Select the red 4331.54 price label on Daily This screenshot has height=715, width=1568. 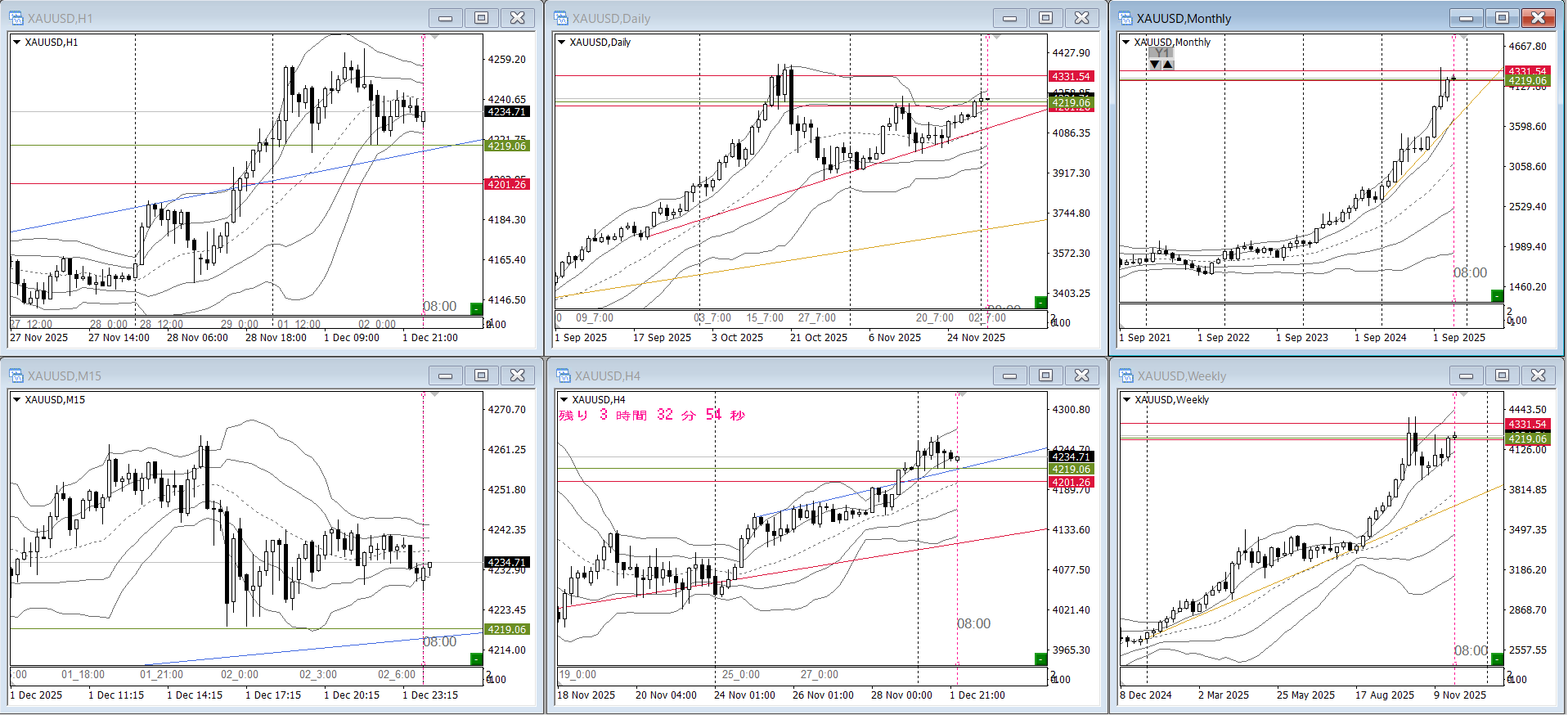click(1071, 76)
